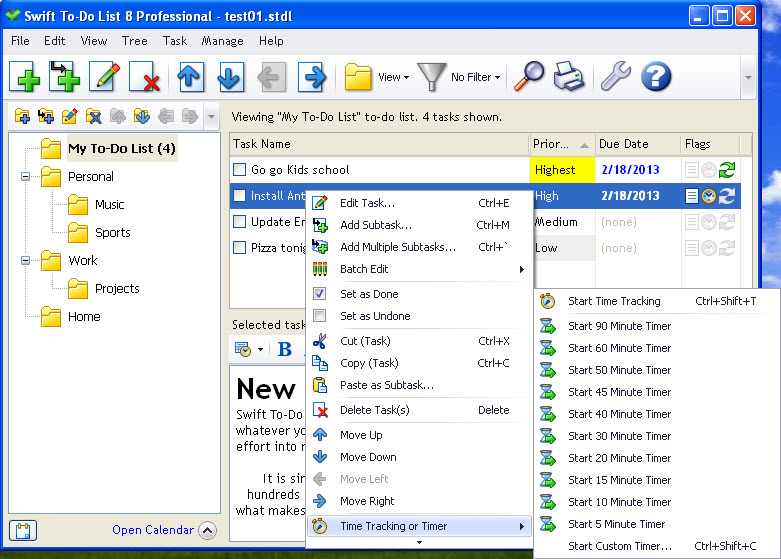Click the reminder clock flag of Update task

tap(709, 222)
